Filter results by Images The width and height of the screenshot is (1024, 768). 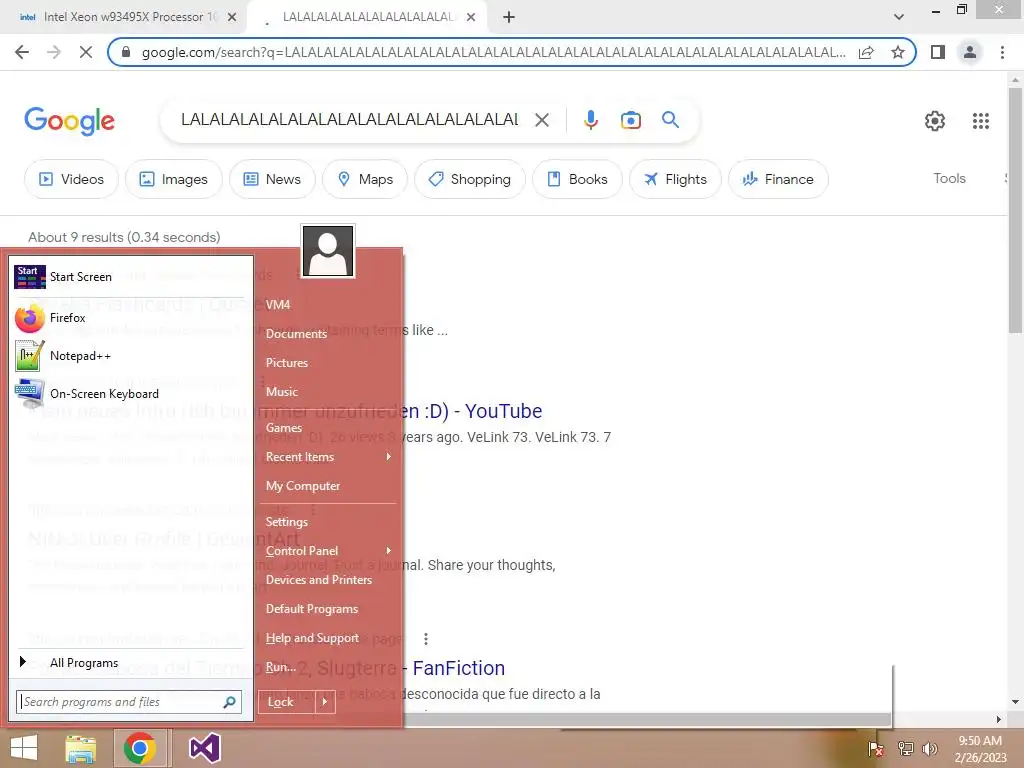(174, 179)
